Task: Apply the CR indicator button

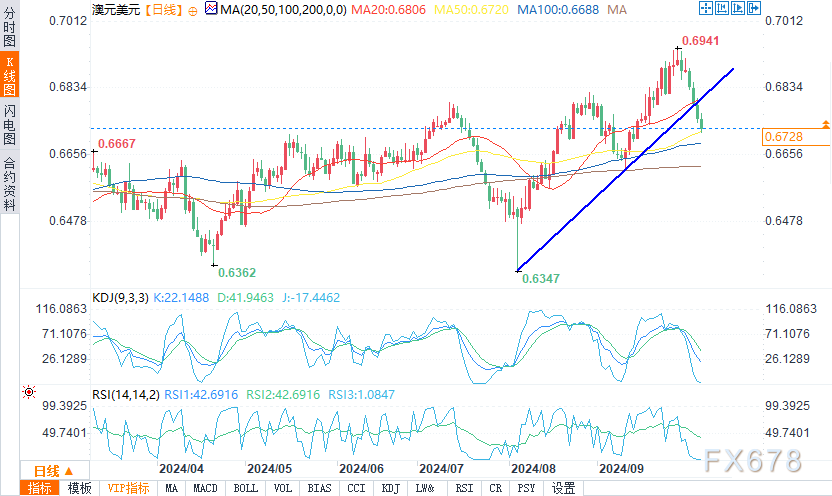Action: click(x=496, y=488)
